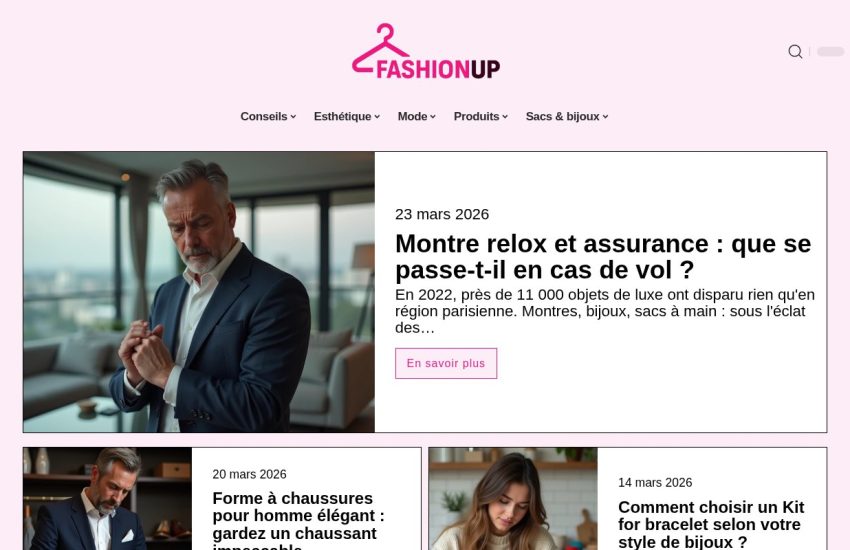The height and width of the screenshot is (550, 850).
Task: Open the Sacs & bijoux chevron
Action: coord(606,117)
